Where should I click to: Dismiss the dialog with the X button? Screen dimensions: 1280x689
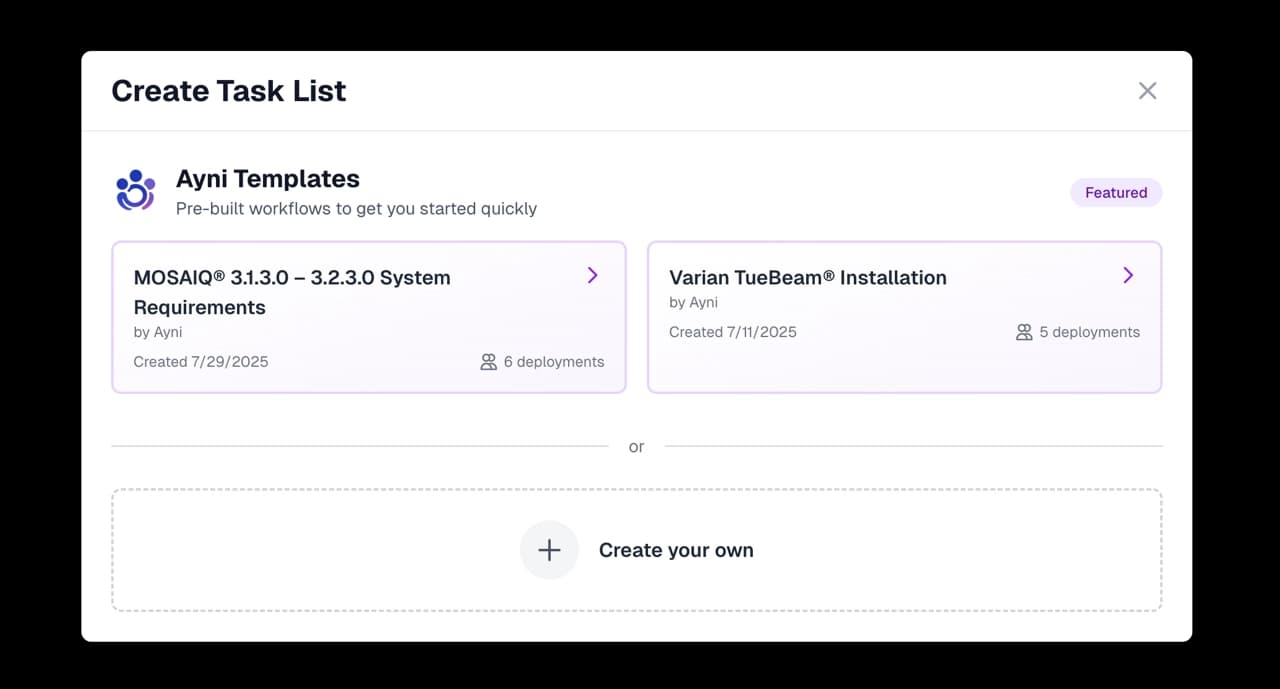point(1147,90)
